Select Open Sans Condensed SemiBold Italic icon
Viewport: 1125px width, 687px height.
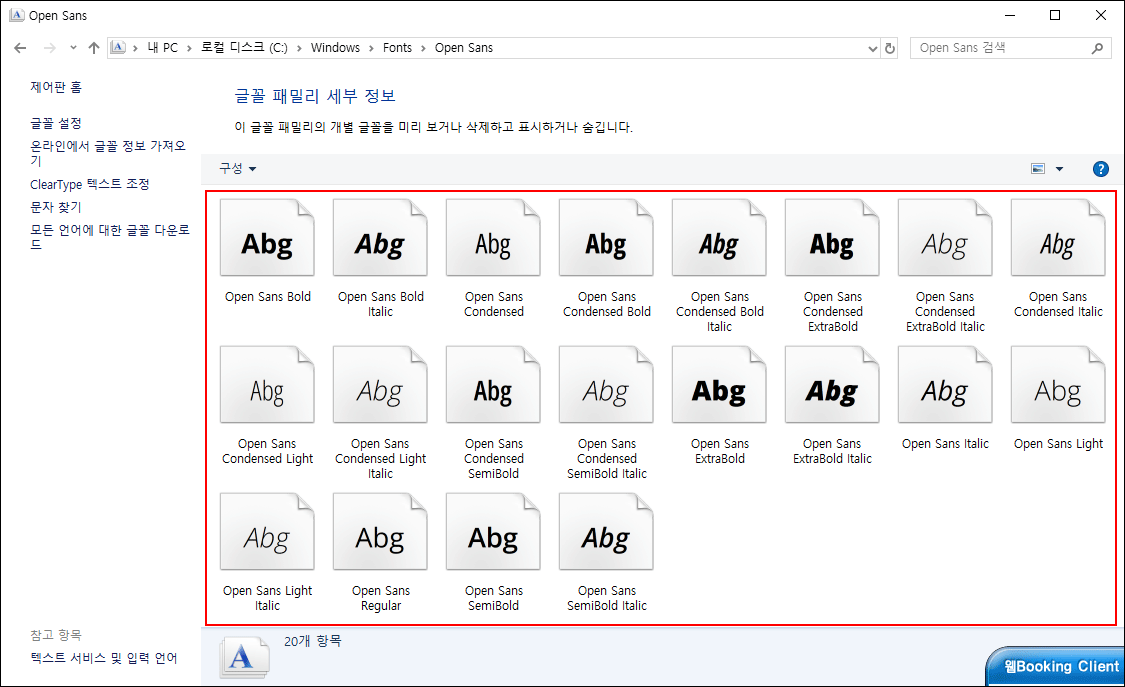(606, 385)
